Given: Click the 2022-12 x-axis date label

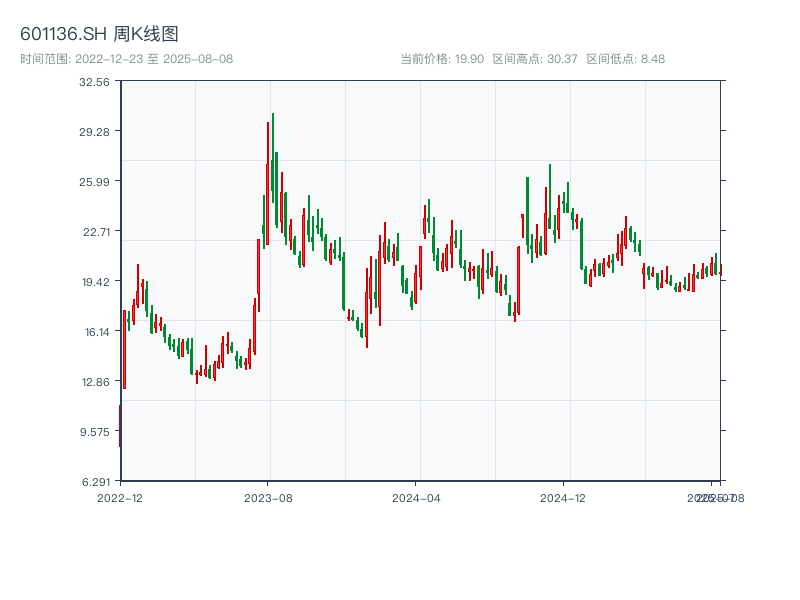Looking at the screenshot, I should point(119,497).
